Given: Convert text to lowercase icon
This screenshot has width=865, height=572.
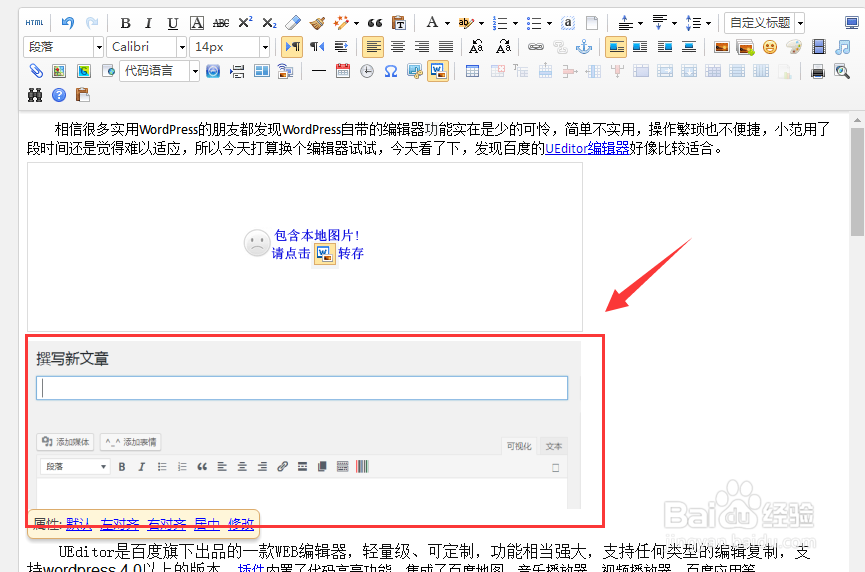Looking at the screenshot, I should pos(503,47).
